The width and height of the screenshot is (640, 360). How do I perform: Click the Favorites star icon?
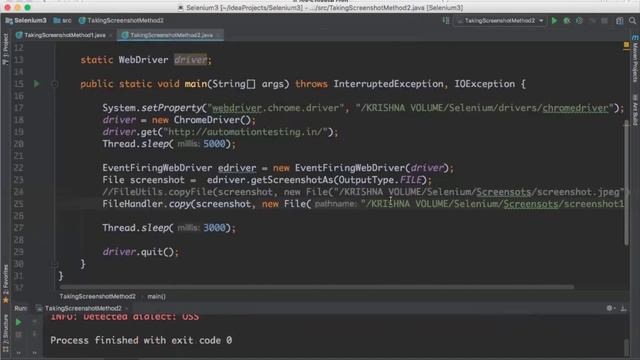[x=5, y=300]
